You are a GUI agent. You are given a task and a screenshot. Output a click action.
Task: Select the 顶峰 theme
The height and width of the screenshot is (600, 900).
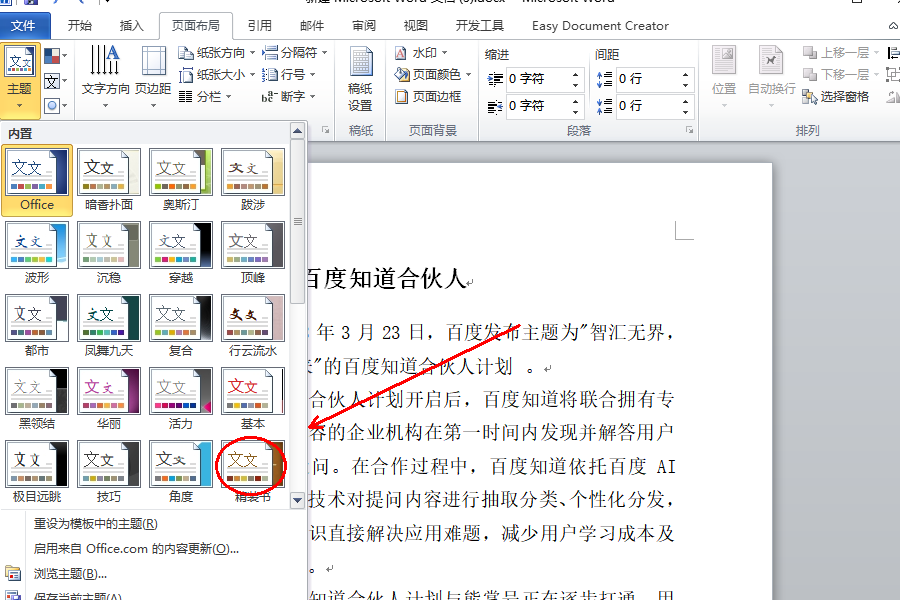click(253, 253)
